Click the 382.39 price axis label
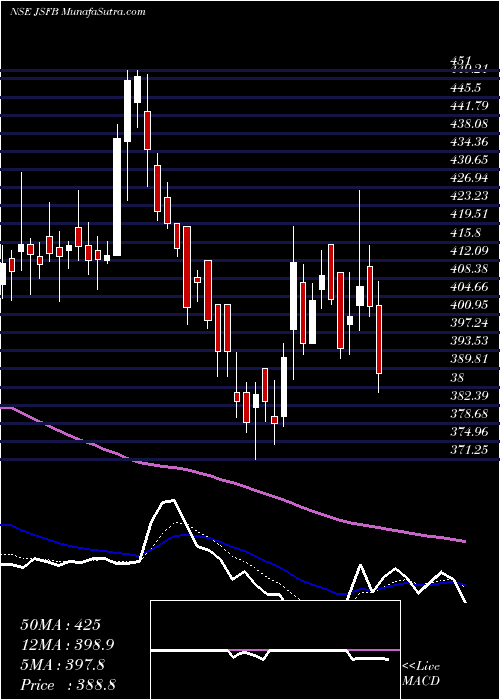The image size is (500, 700). 468,396
